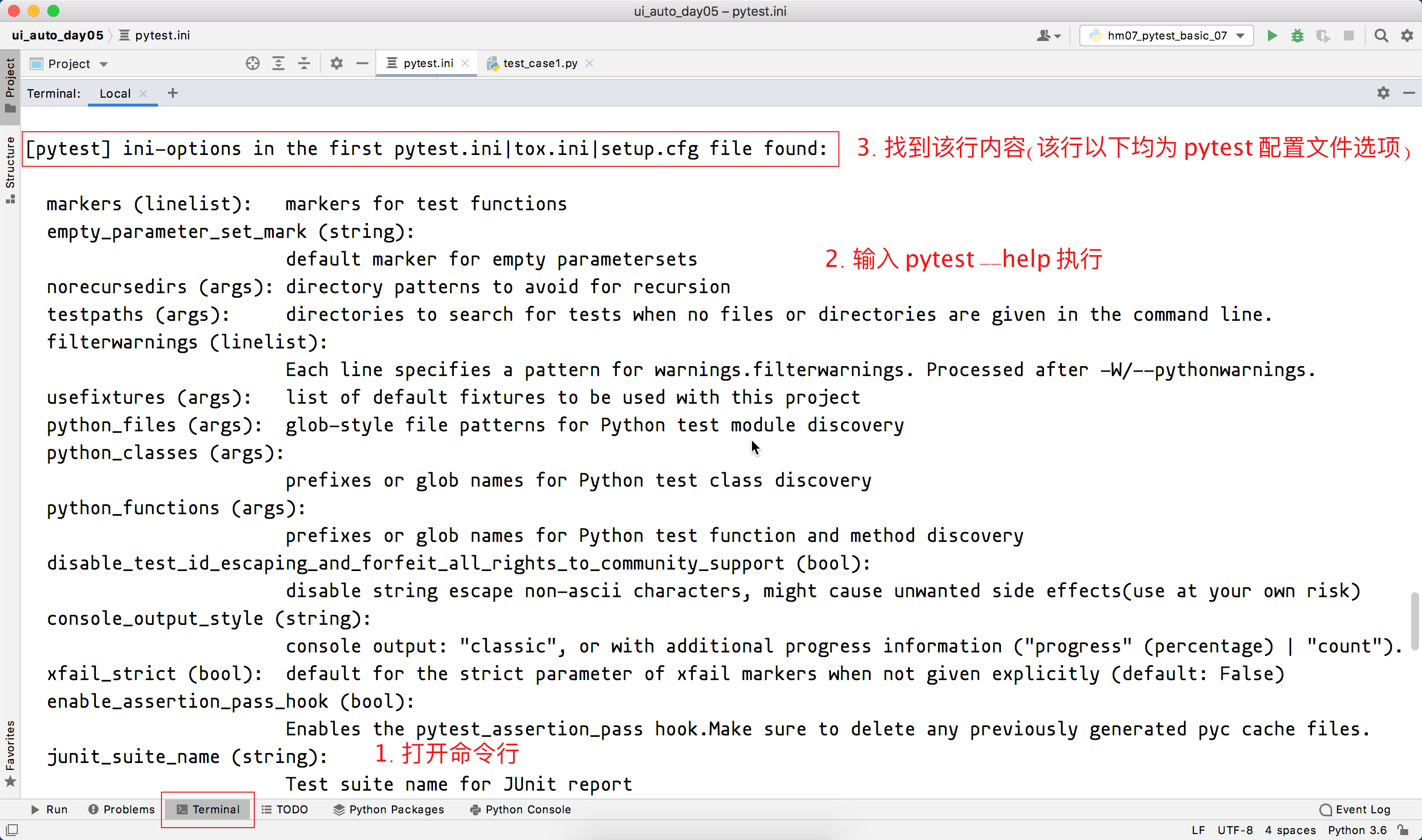Run with coverage icon

point(1323,36)
